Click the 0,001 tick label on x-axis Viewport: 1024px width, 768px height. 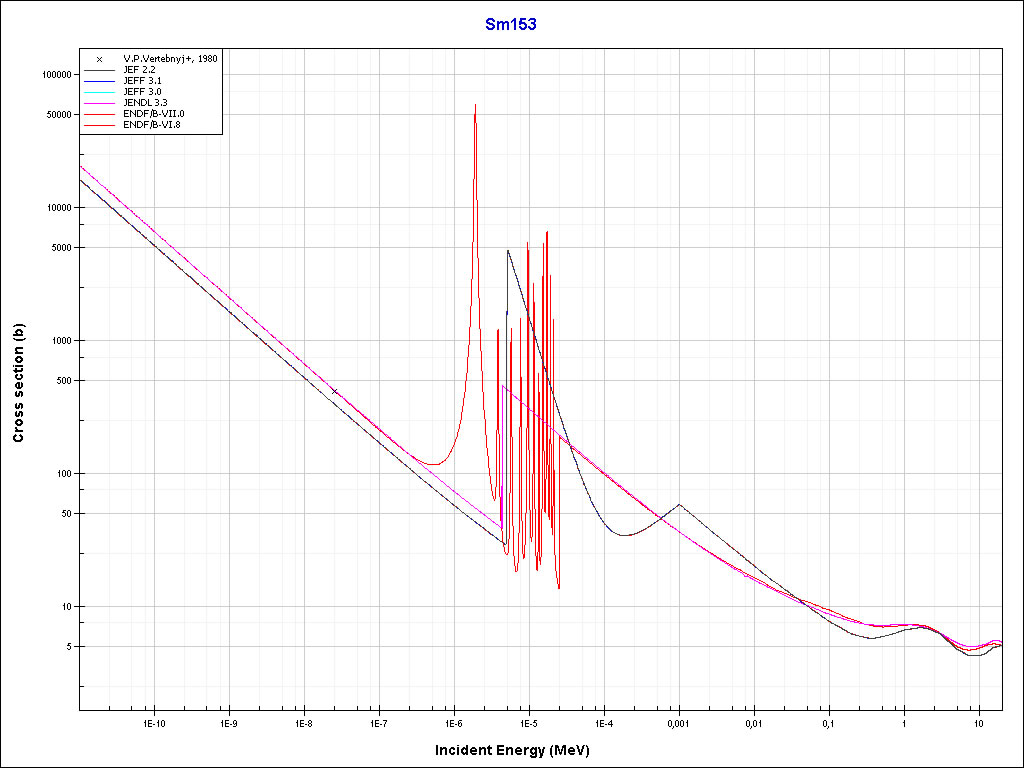tap(679, 723)
